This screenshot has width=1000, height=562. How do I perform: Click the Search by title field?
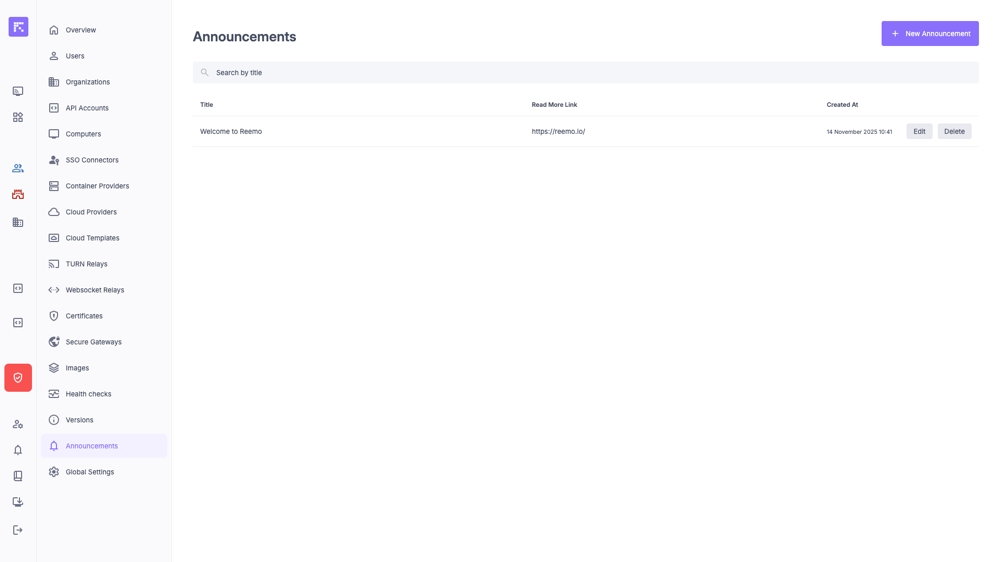click(x=585, y=72)
